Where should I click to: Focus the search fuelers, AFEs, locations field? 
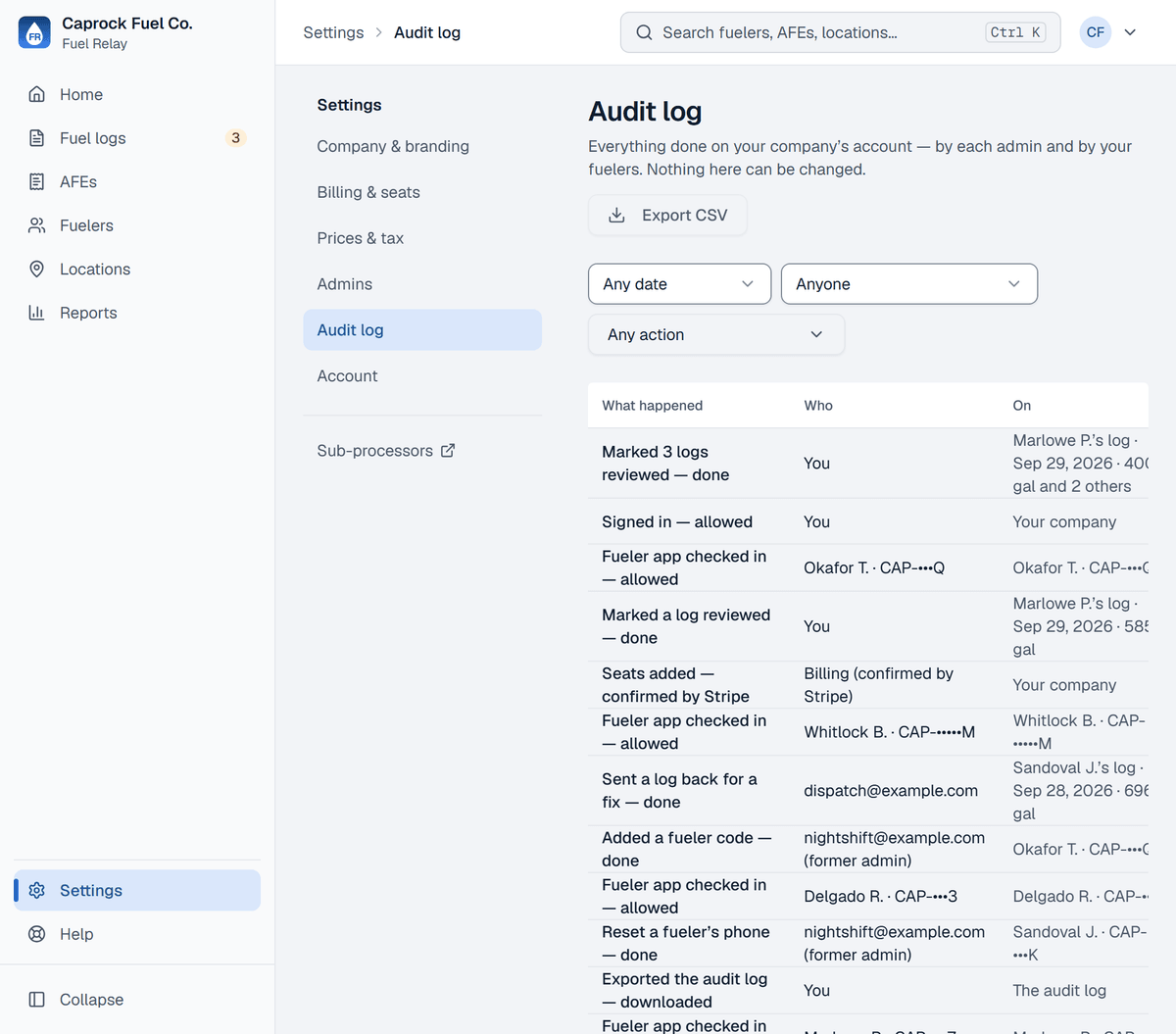[840, 32]
